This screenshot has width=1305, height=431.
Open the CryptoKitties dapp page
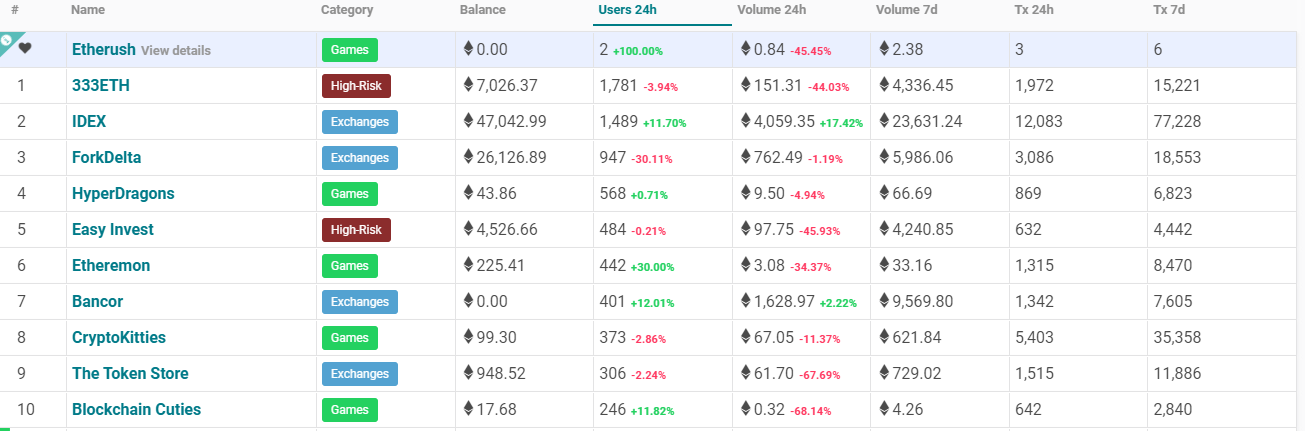pyautogui.click(x=119, y=338)
